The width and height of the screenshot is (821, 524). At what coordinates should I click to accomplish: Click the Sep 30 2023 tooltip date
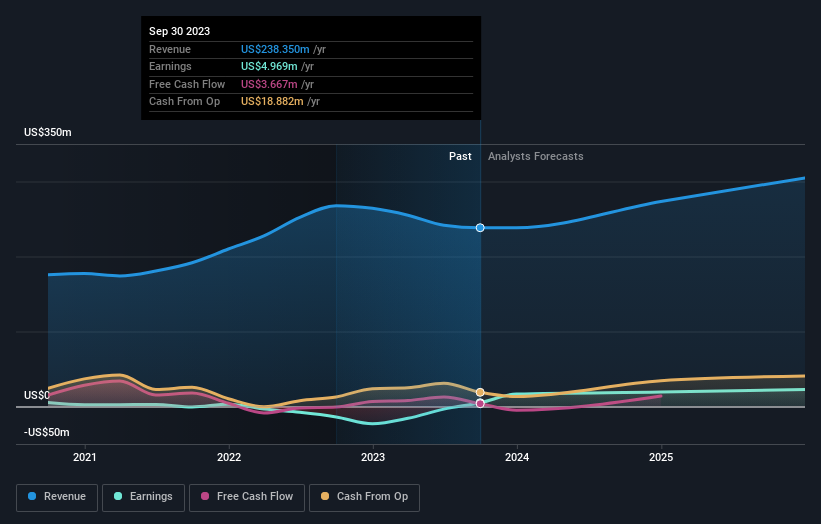pyautogui.click(x=180, y=31)
